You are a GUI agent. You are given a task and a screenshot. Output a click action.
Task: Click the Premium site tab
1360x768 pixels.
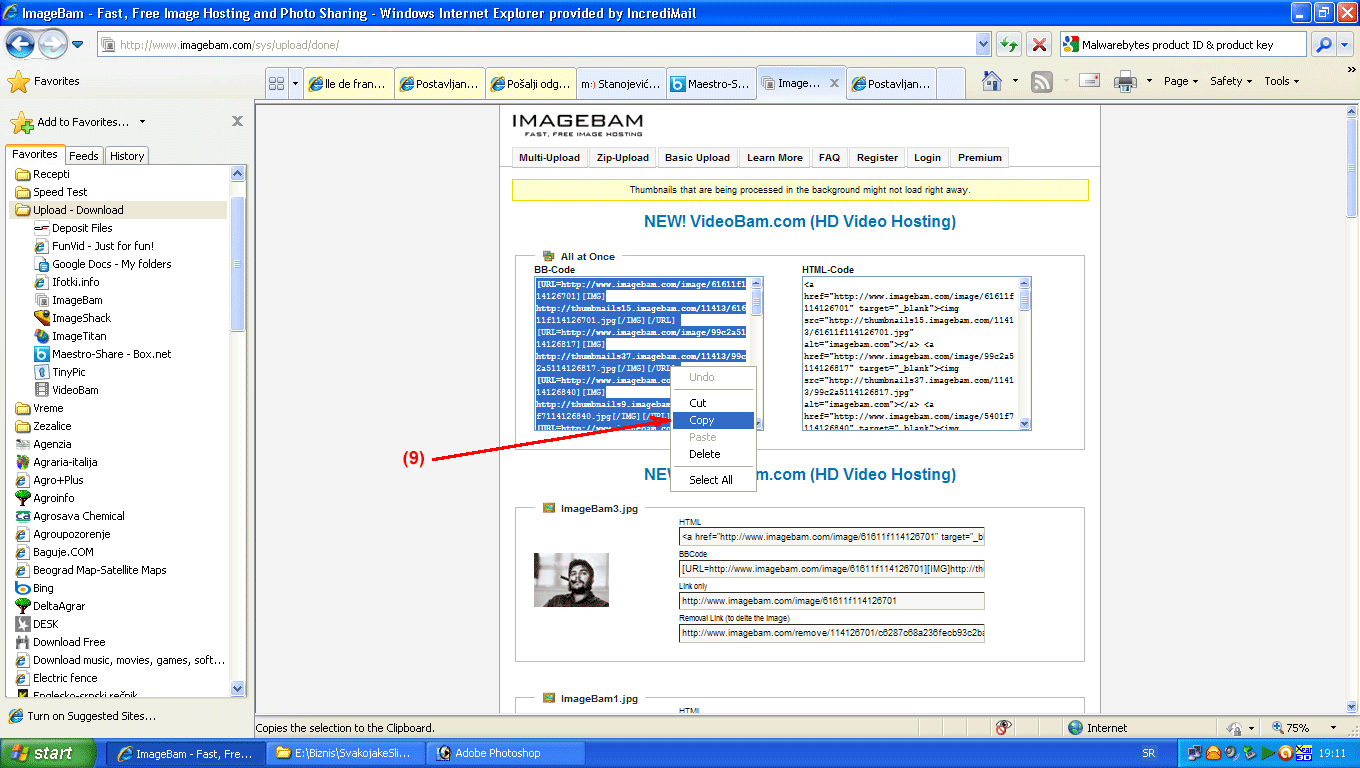[x=980, y=158]
